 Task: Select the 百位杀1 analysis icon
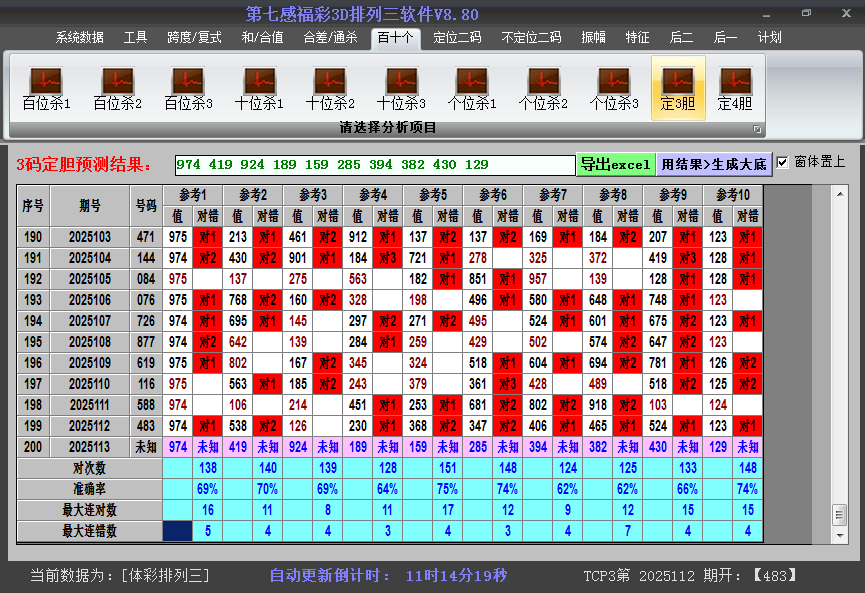point(46,89)
